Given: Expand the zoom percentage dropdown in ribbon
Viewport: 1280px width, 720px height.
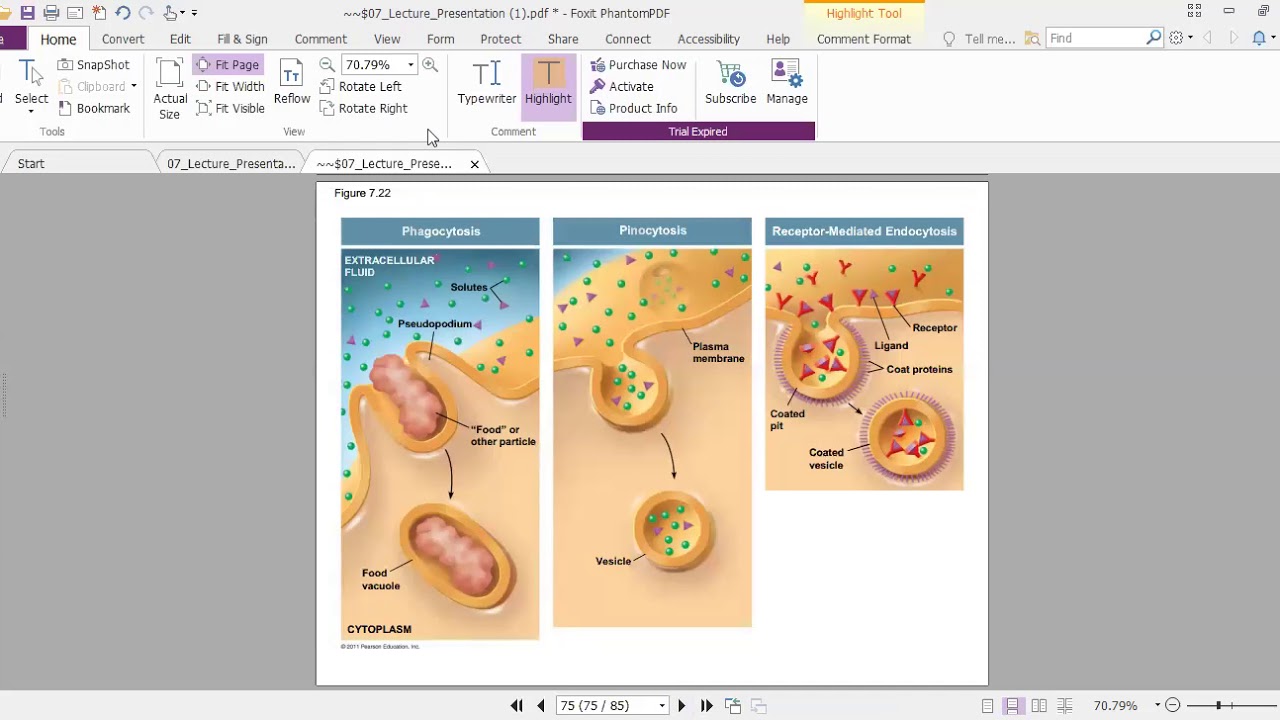Looking at the screenshot, I should click(x=410, y=65).
